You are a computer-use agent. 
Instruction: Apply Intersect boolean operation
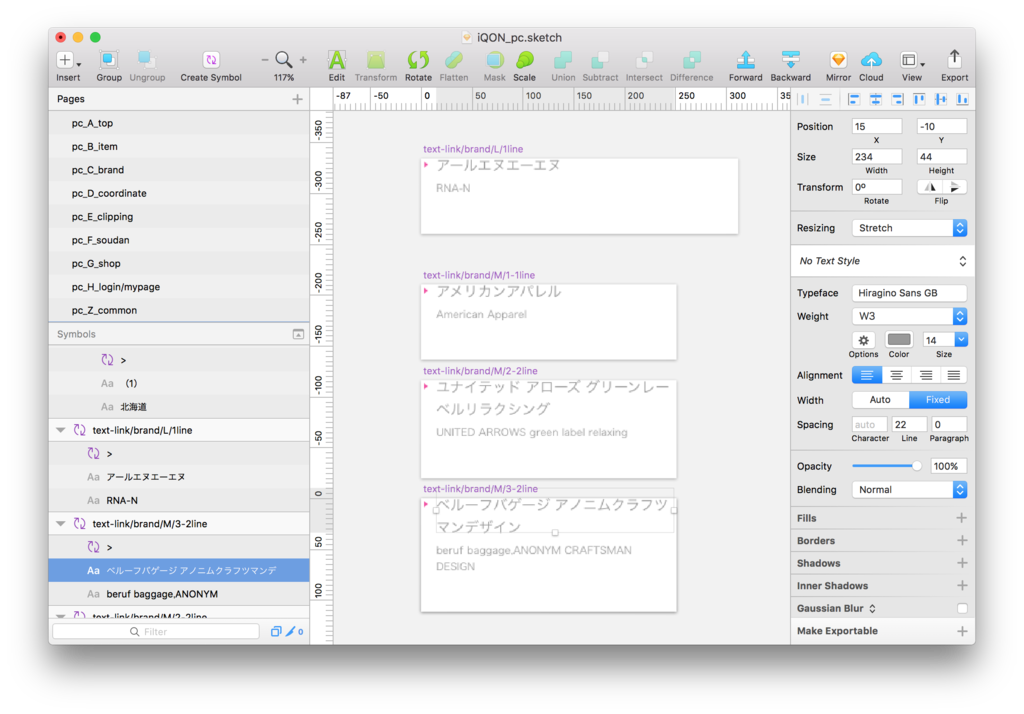[644, 60]
